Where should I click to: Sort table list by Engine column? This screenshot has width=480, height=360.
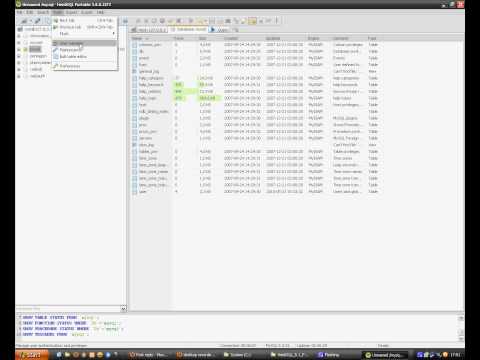click(319, 38)
